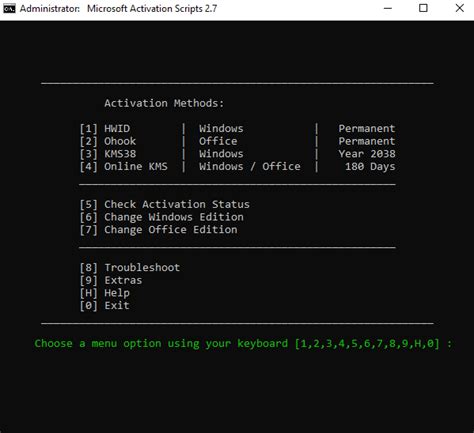Click the 'Year 2038' value
Viewport: 474px width, 433px height.
tap(367, 154)
